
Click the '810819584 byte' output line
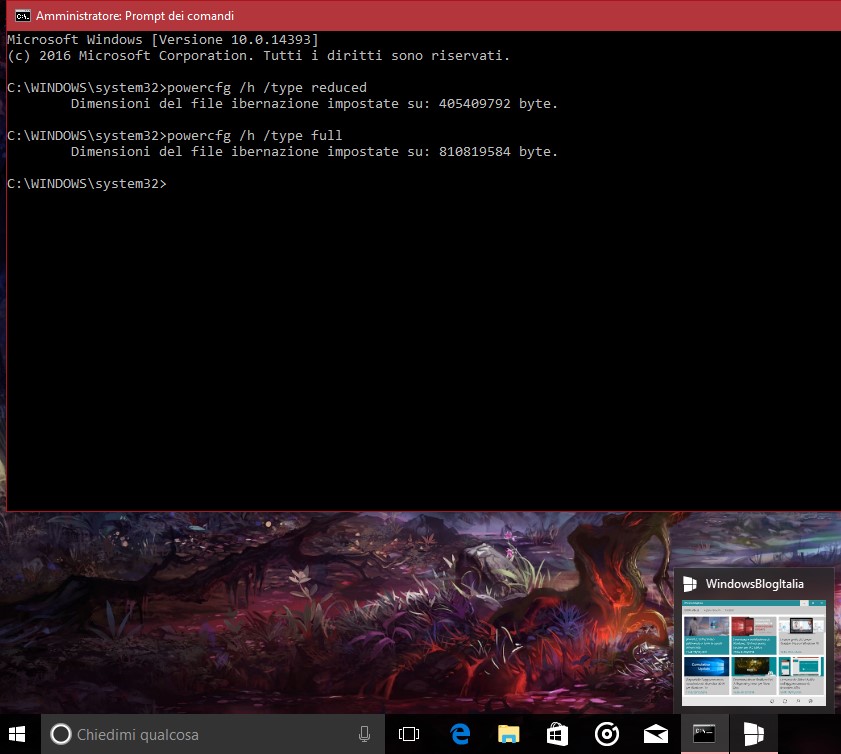tap(314, 152)
